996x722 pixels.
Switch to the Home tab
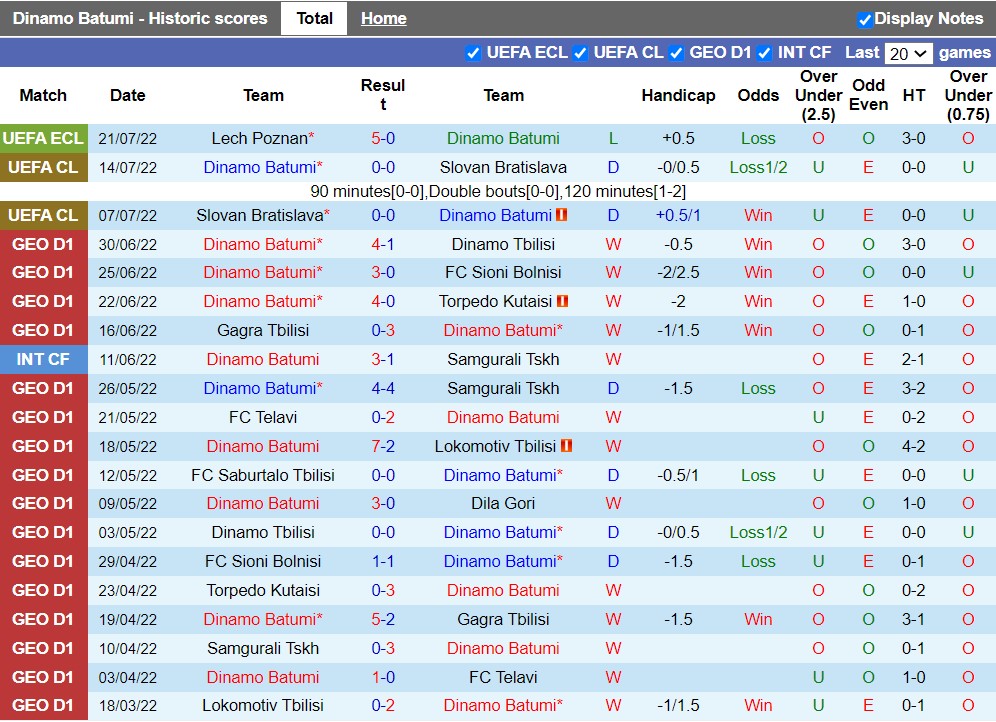(x=383, y=17)
